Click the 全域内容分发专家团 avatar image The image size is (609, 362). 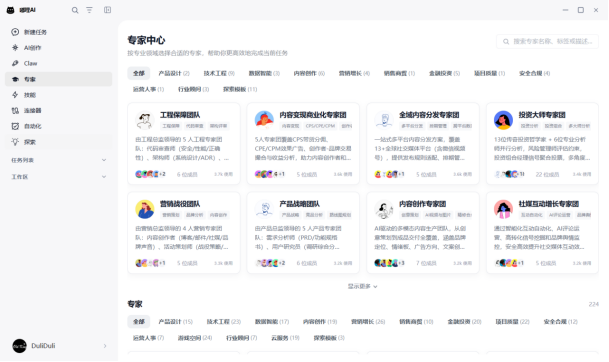point(384,120)
